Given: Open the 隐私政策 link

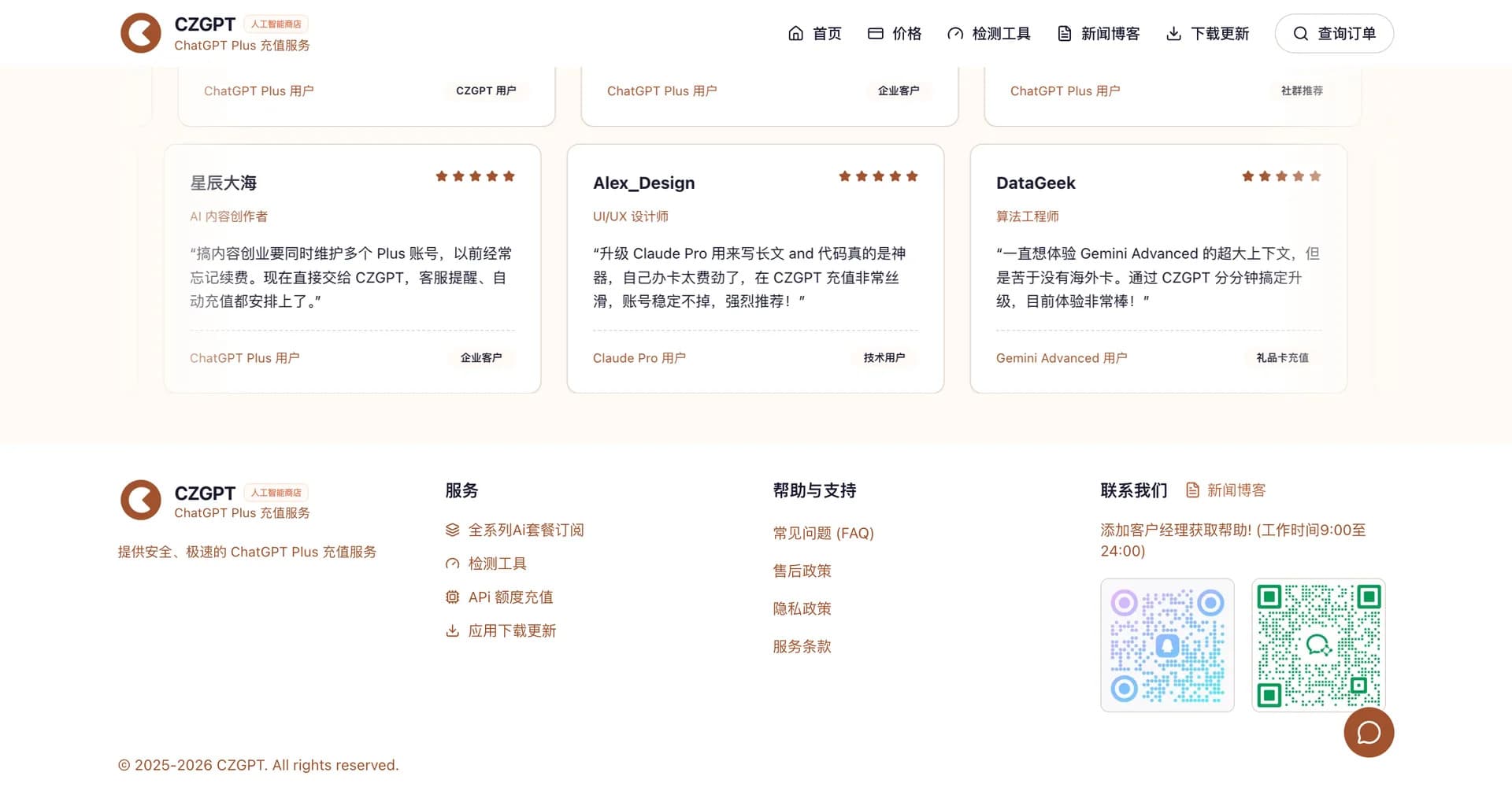Looking at the screenshot, I should pyautogui.click(x=802, y=608).
